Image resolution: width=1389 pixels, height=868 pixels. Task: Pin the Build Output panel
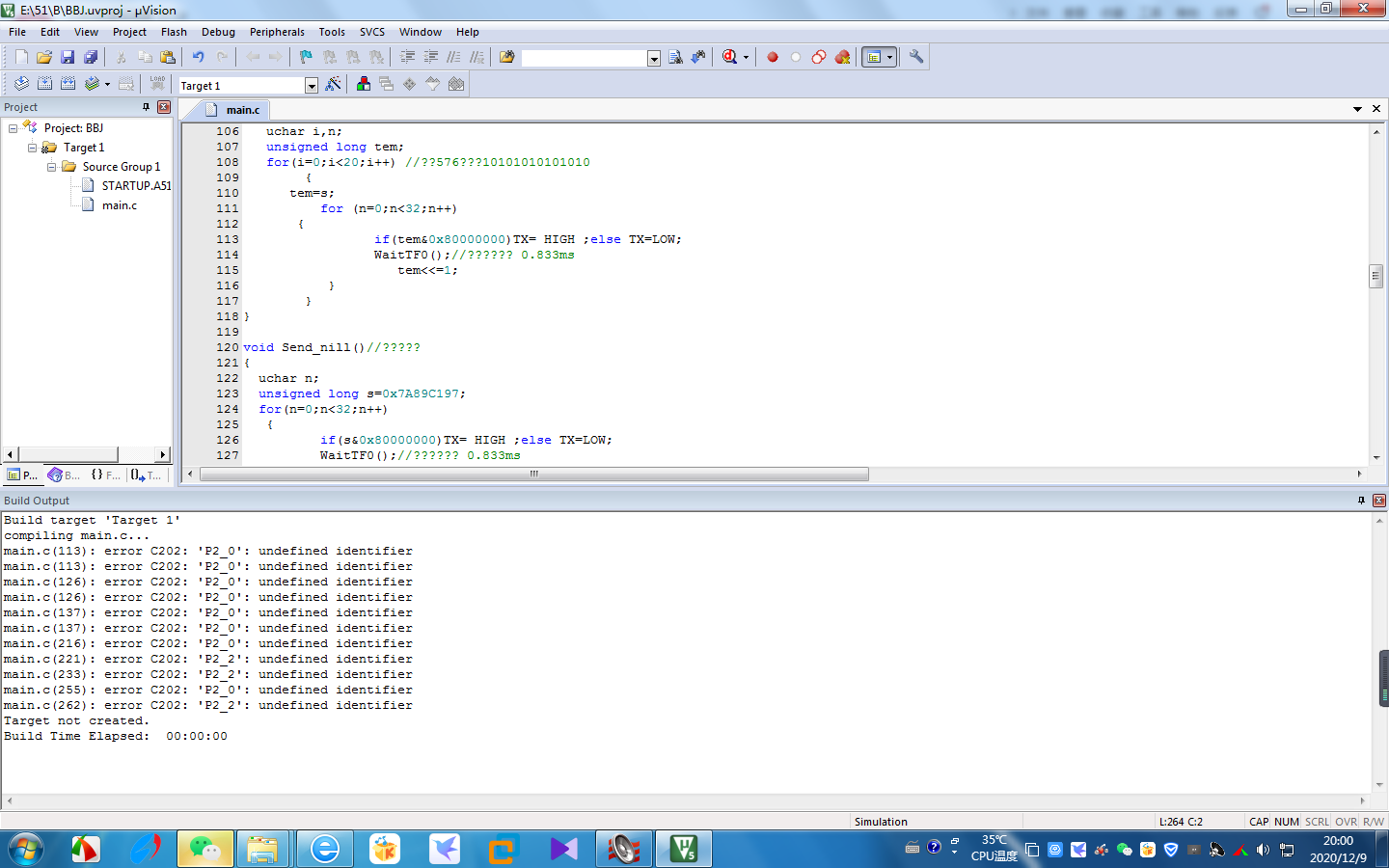[x=1361, y=501]
